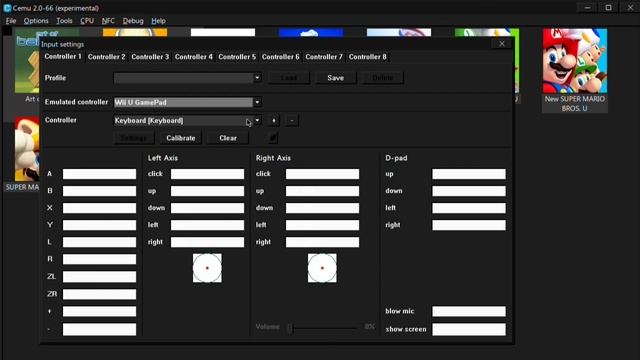Click the Left Axis right field
Image resolution: width=640 pixels, height=360 pixels.
coord(207,242)
